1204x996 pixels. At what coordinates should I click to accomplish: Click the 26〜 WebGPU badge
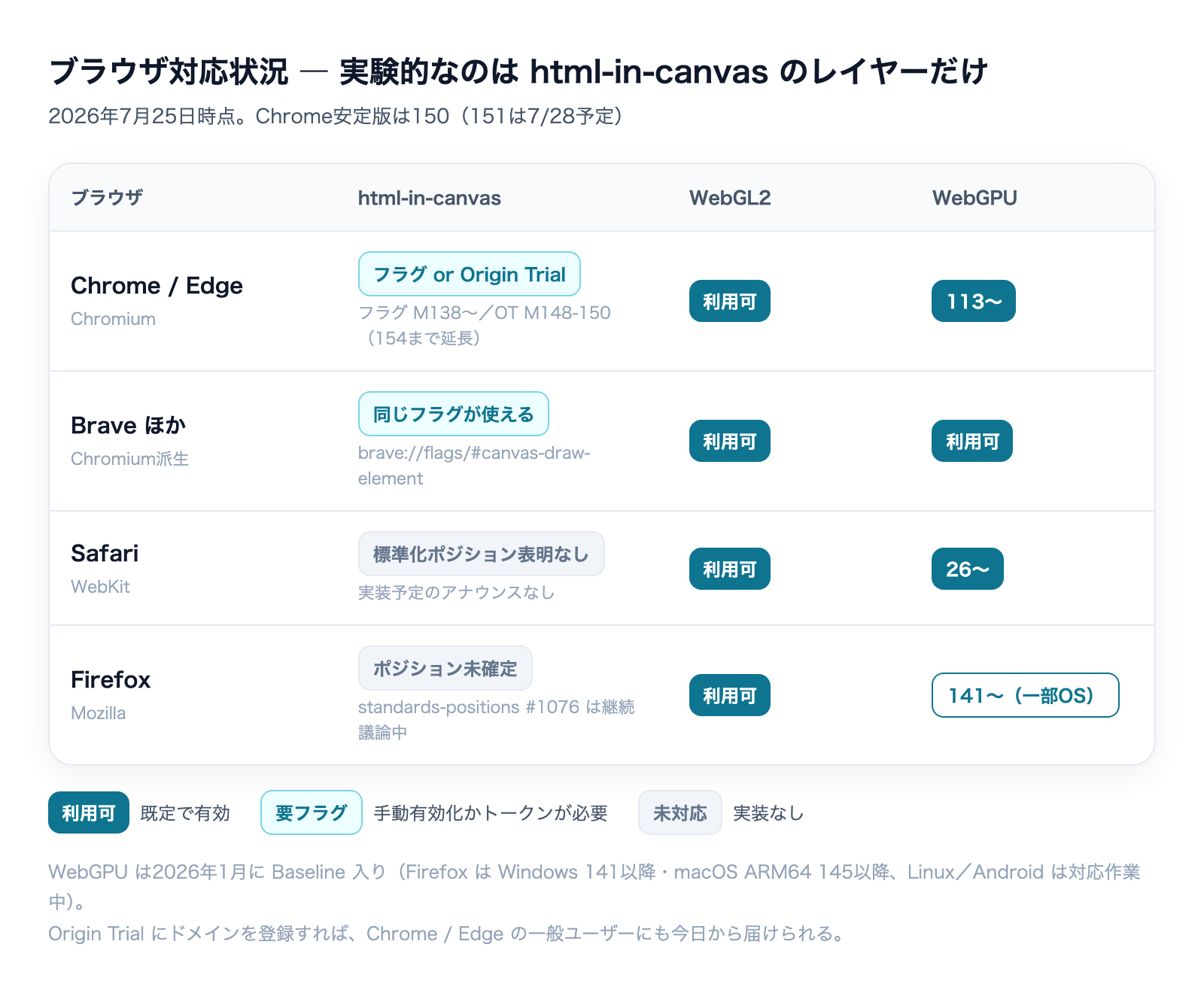[968, 569]
